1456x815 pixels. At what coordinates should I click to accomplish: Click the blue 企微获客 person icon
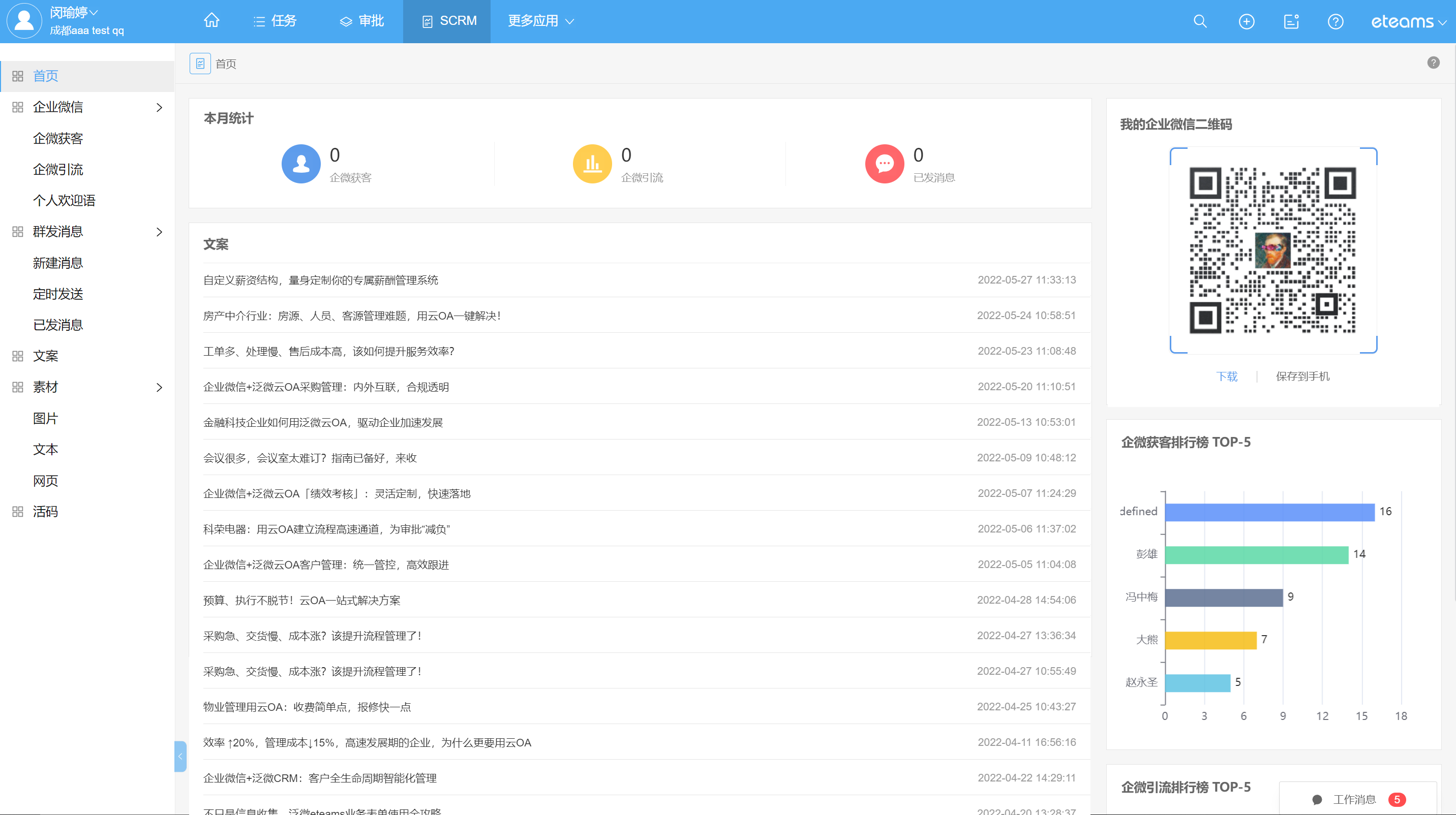coord(300,164)
